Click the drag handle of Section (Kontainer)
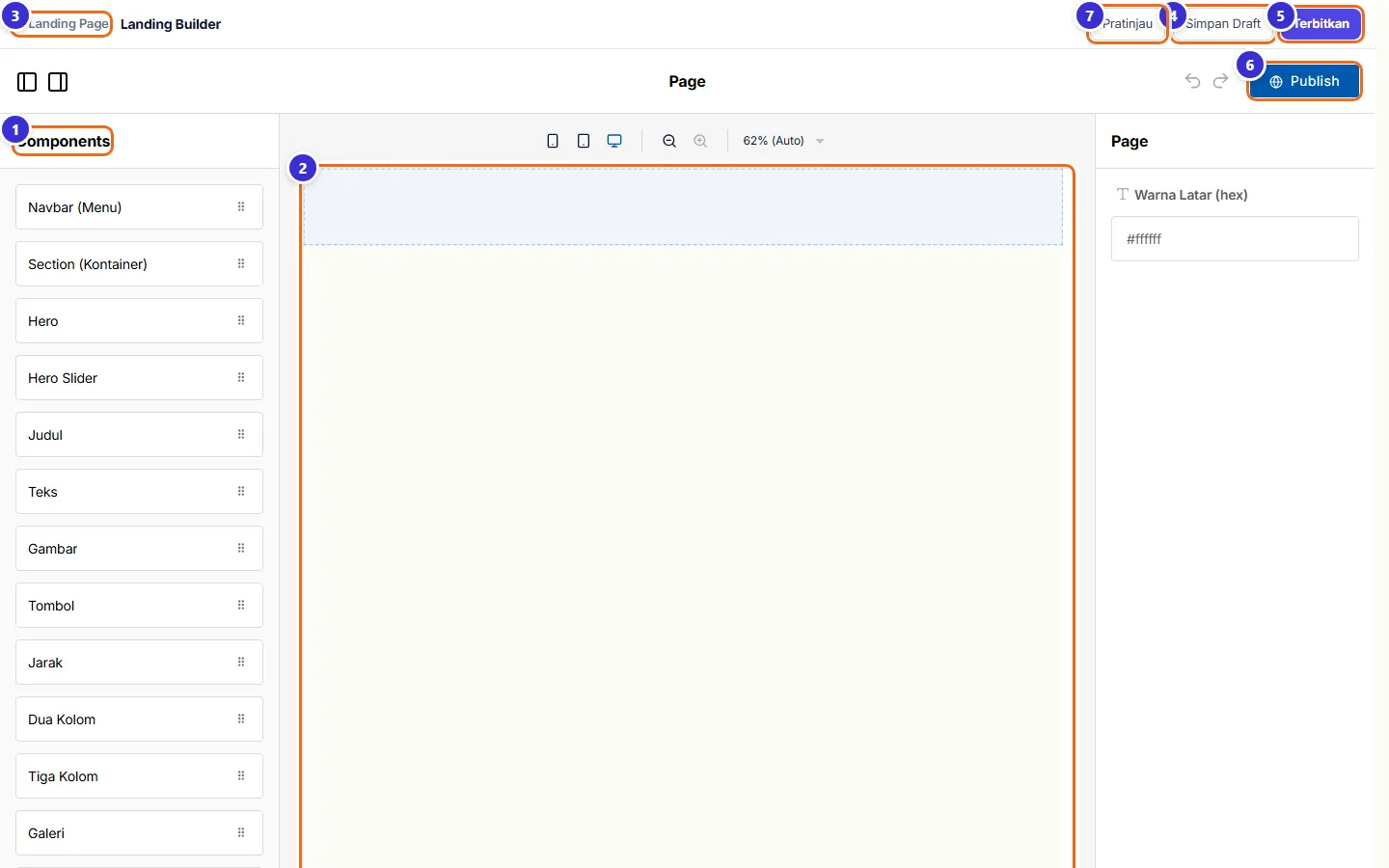This screenshot has height=868, width=1389. 241,263
